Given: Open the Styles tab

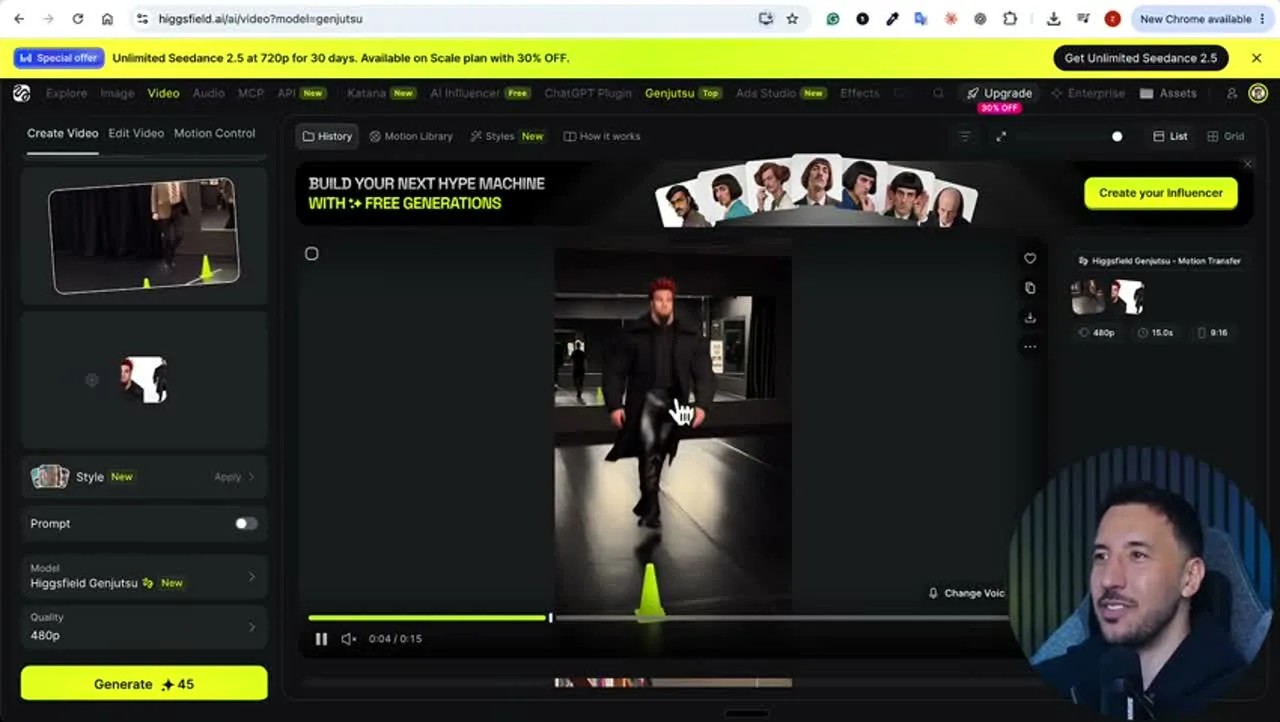Looking at the screenshot, I should [507, 136].
